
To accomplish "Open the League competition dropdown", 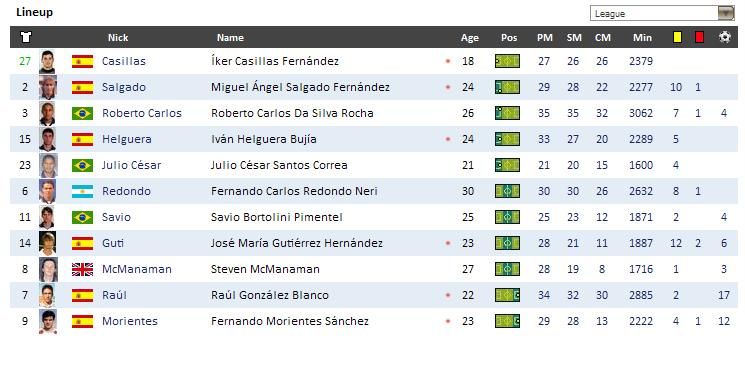I will click(662, 13).
